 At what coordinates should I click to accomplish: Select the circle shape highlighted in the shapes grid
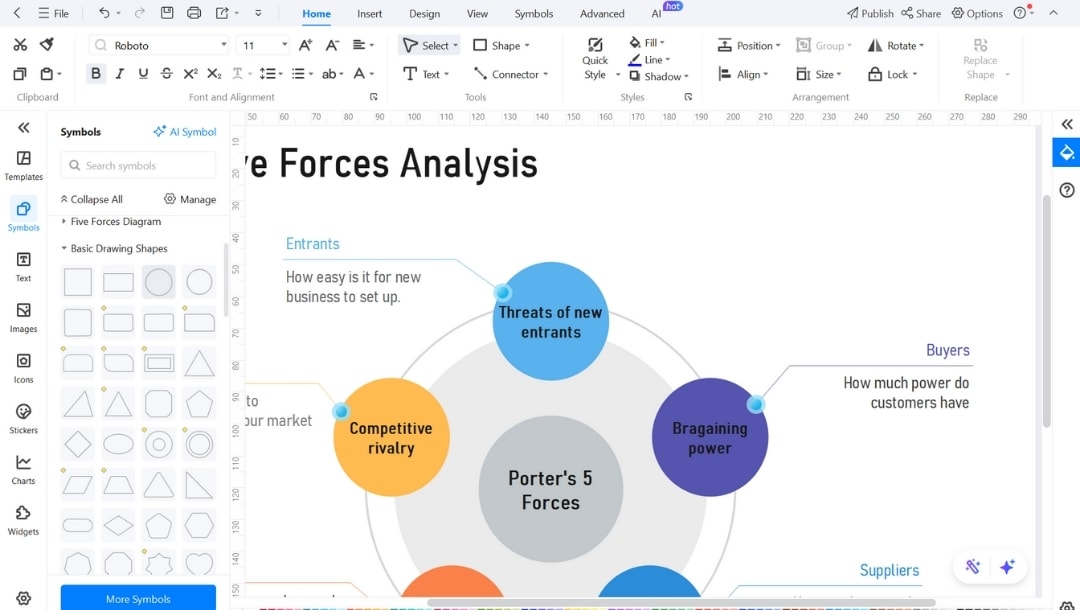coord(158,282)
